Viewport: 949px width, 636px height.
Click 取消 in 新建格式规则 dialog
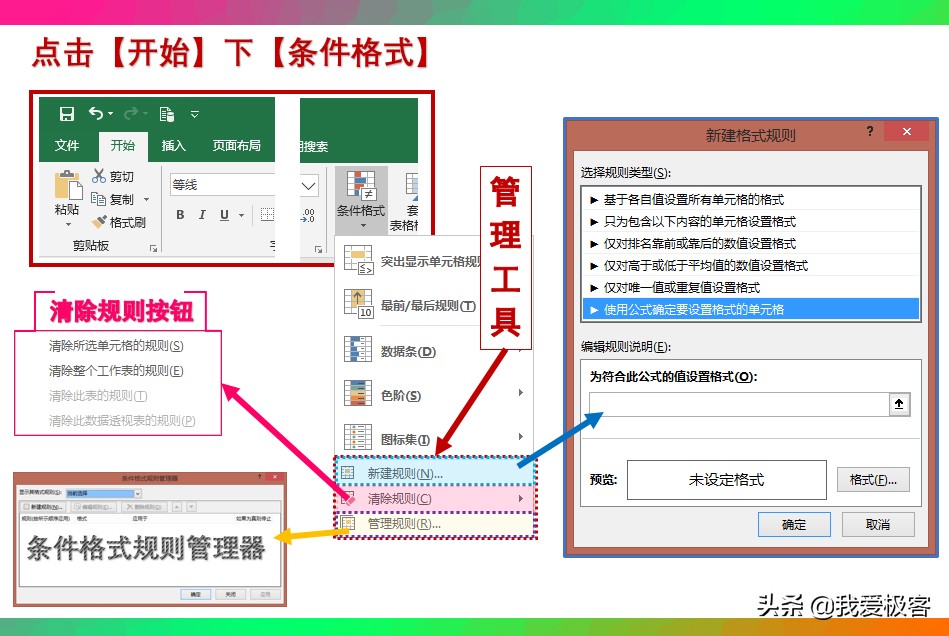click(x=878, y=525)
